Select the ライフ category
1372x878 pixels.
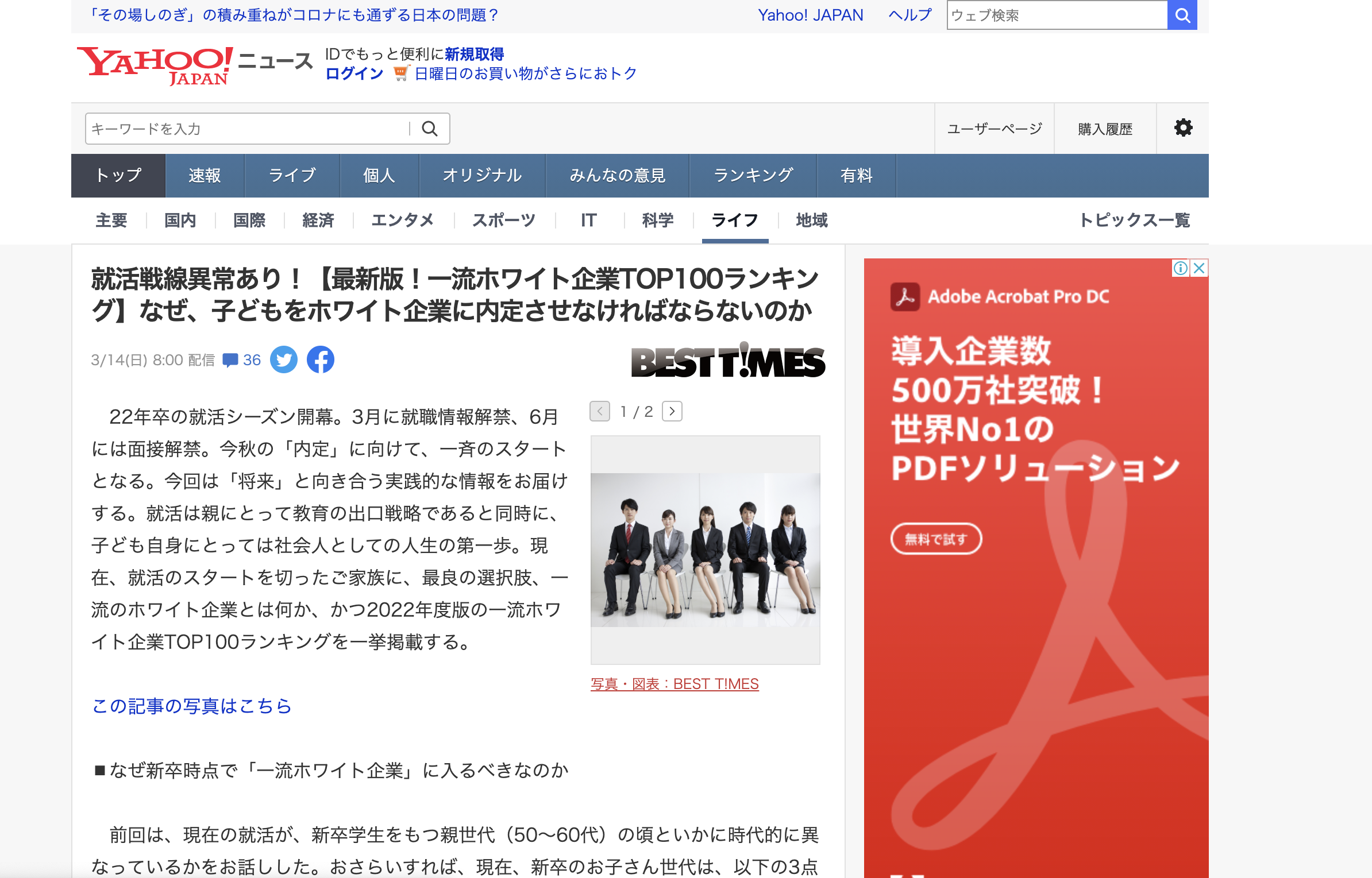[735, 220]
